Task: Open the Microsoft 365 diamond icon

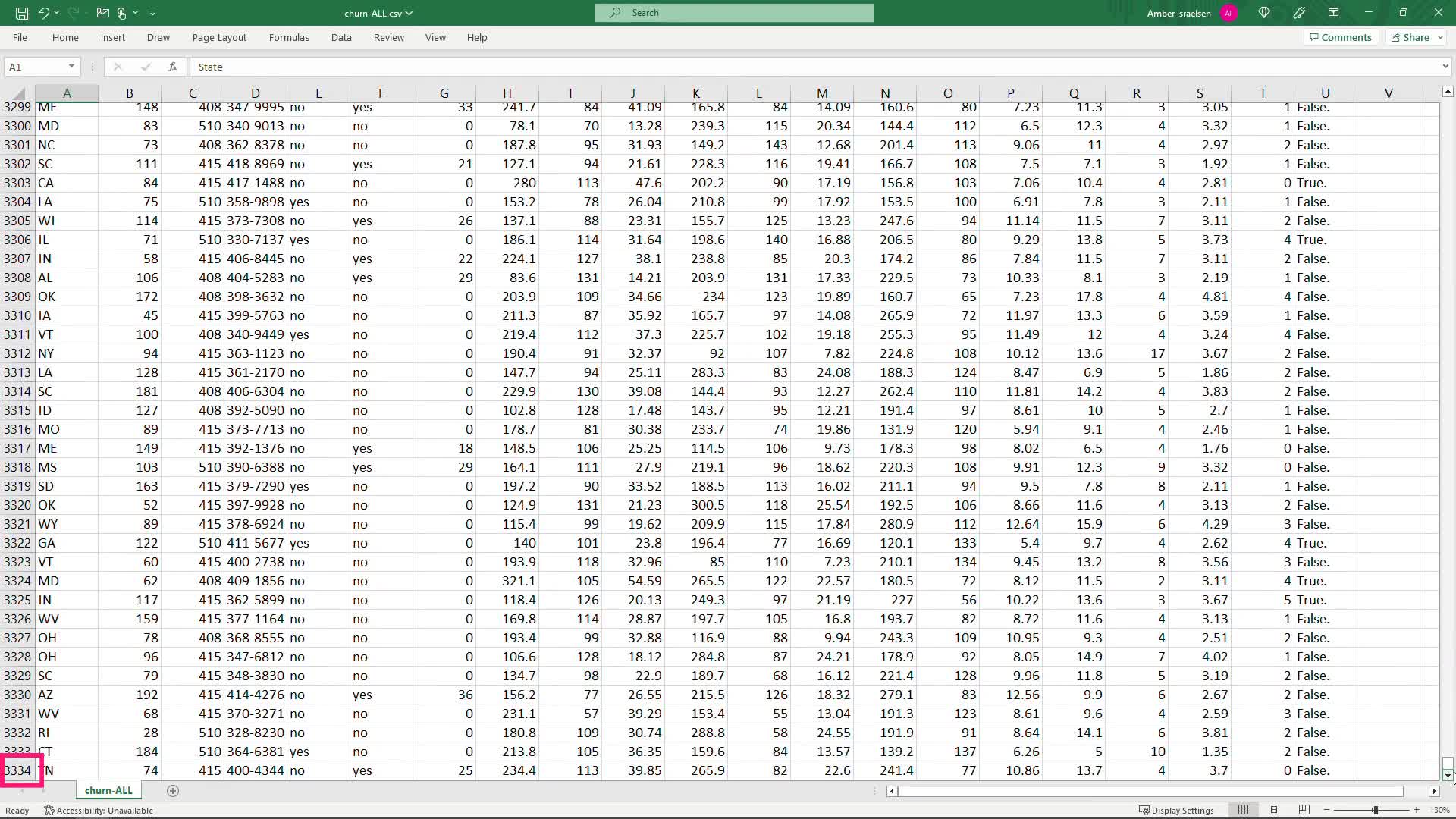Action: tap(1264, 13)
